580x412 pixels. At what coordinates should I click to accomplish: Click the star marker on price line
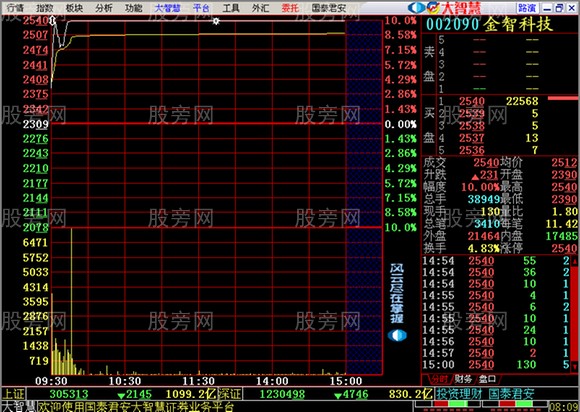click(216, 21)
